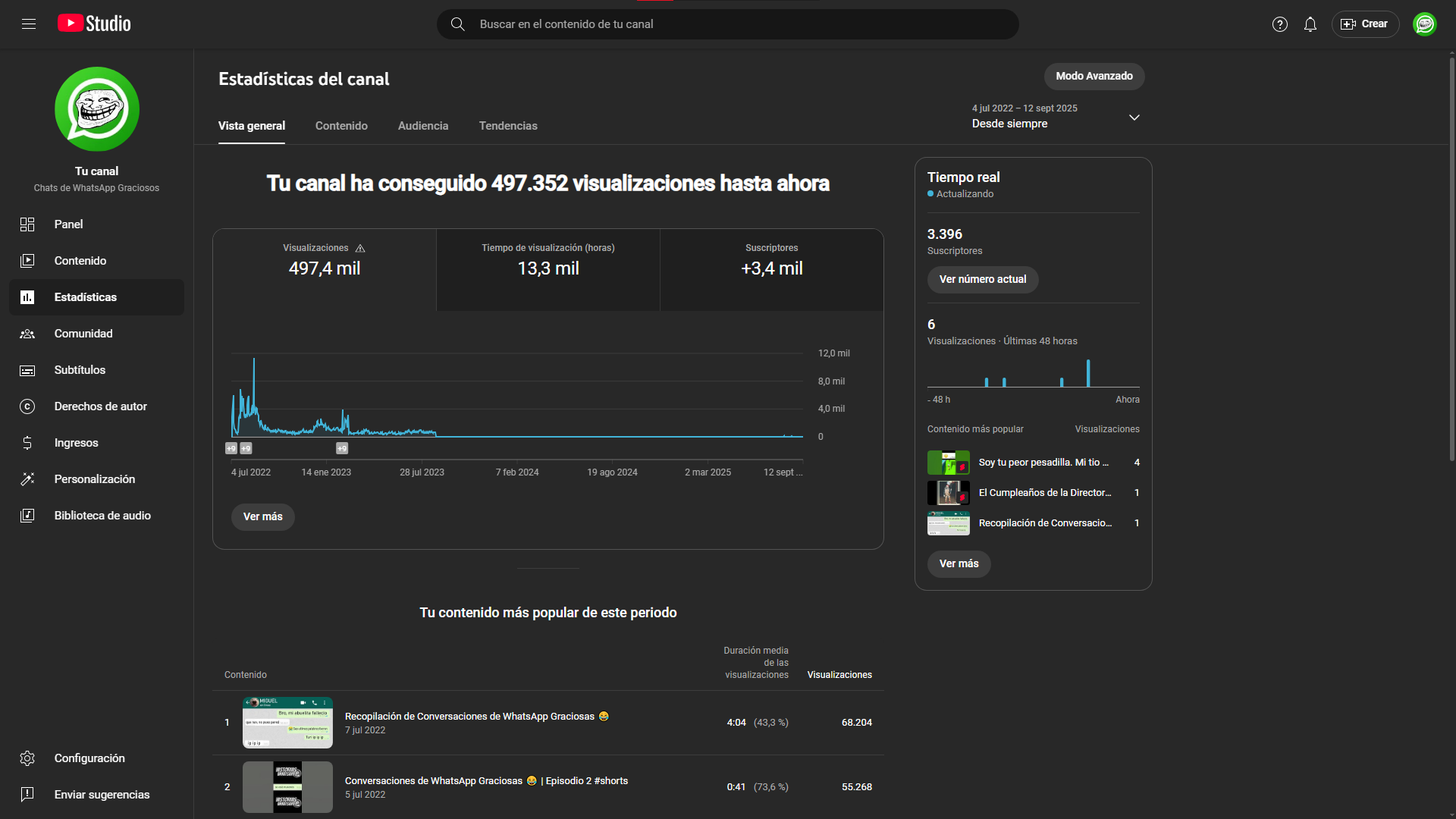Expand the date range chevron
The width and height of the screenshot is (1456, 819).
[1134, 118]
